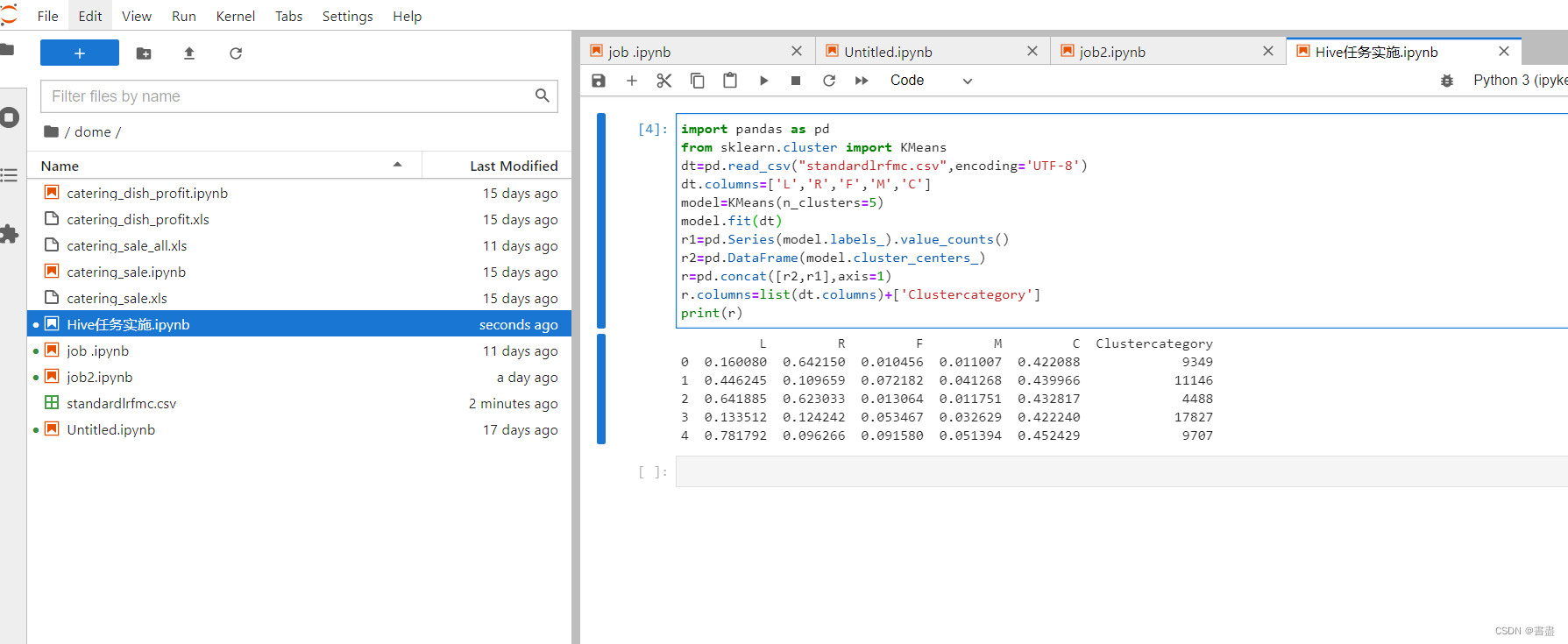Open the Kernel menu
Image resolution: width=1568 pixels, height=644 pixels.
click(x=236, y=16)
